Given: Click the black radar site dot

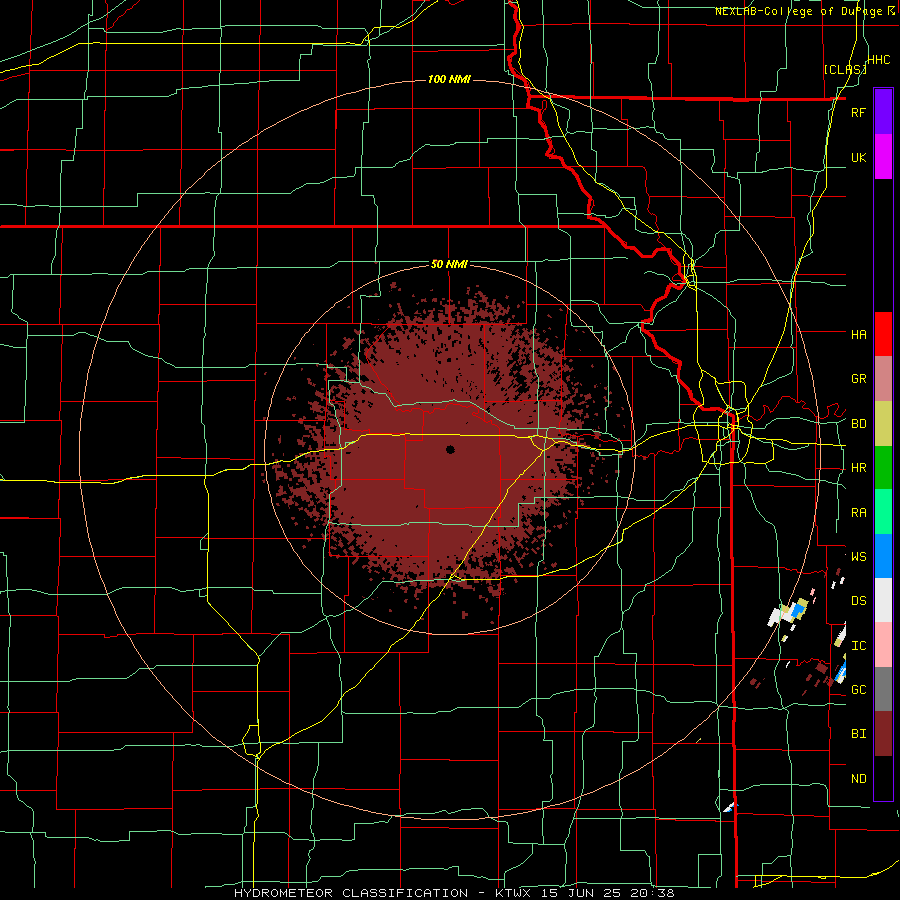Looking at the screenshot, I should (x=450, y=449).
